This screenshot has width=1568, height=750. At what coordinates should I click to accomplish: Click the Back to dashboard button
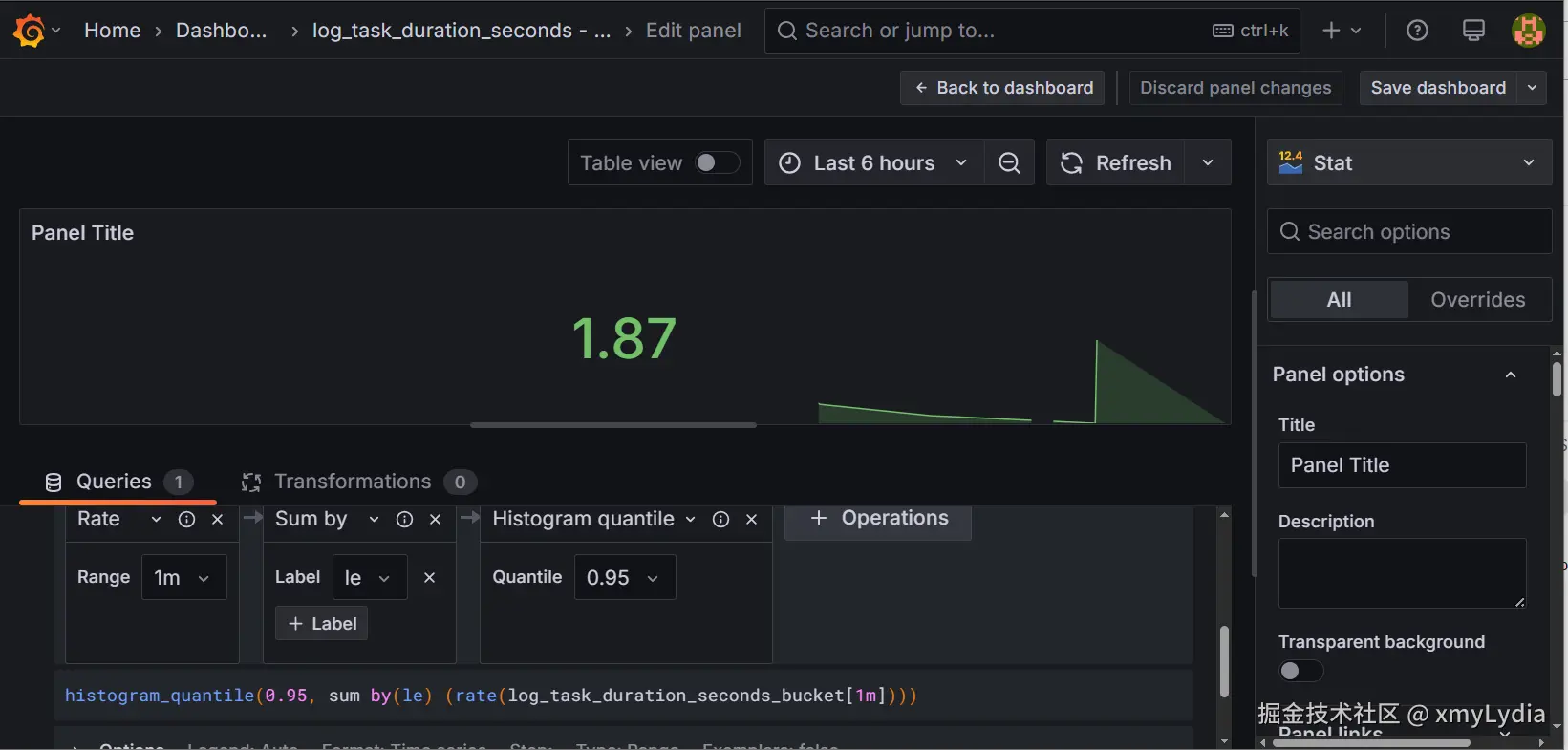(1002, 88)
